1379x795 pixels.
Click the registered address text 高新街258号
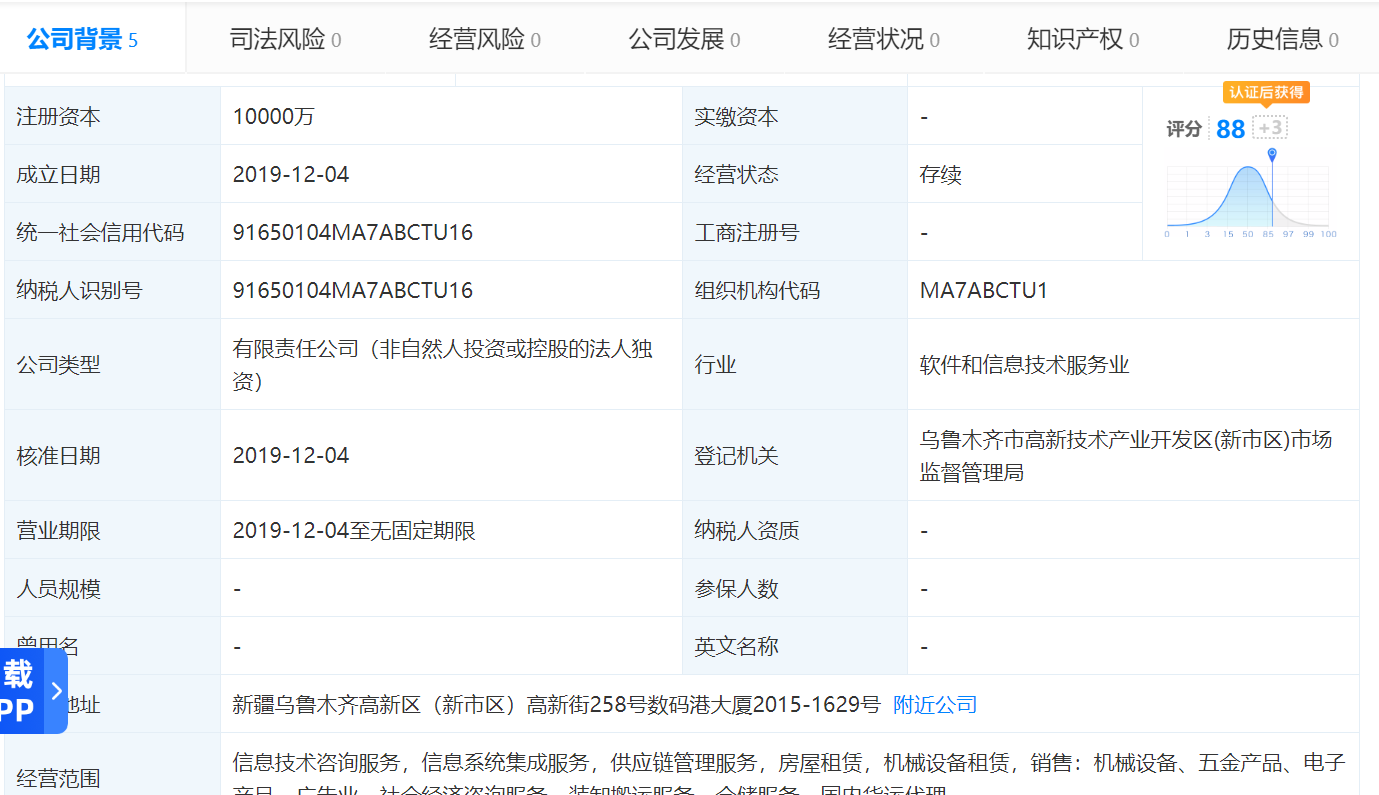(590, 705)
